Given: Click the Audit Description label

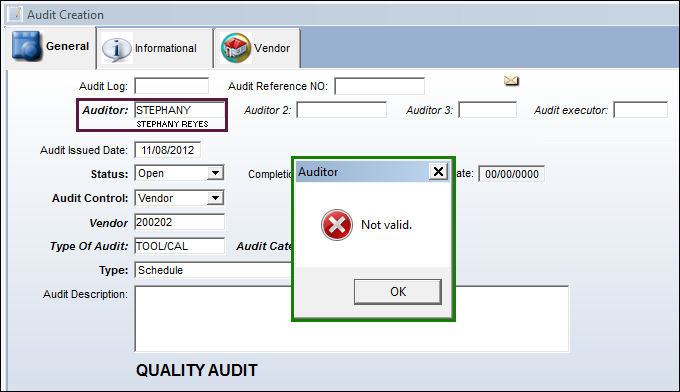Looking at the screenshot, I should click(x=85, y=294).
